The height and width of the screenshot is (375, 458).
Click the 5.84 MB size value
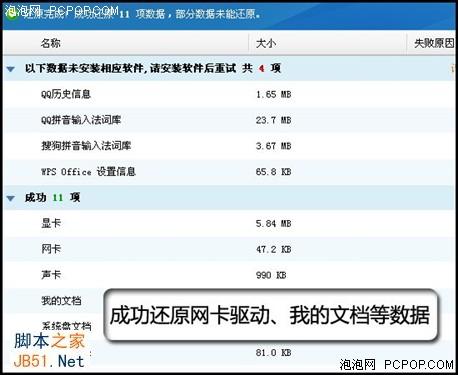(274, 224)
